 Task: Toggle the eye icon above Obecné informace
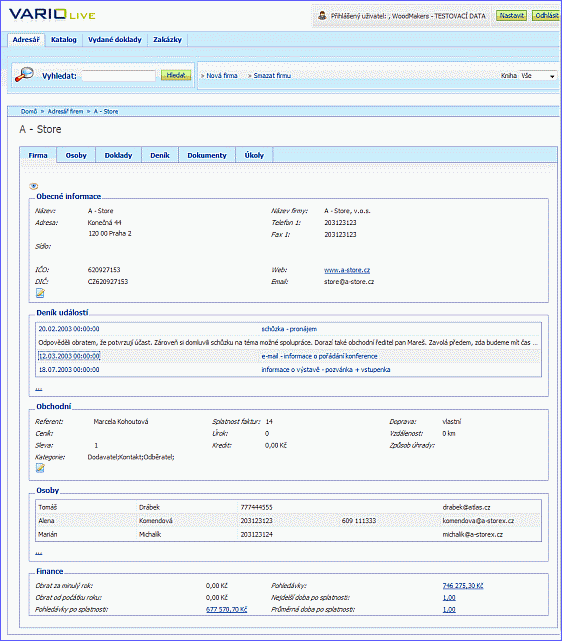click(x=34, y=186)
